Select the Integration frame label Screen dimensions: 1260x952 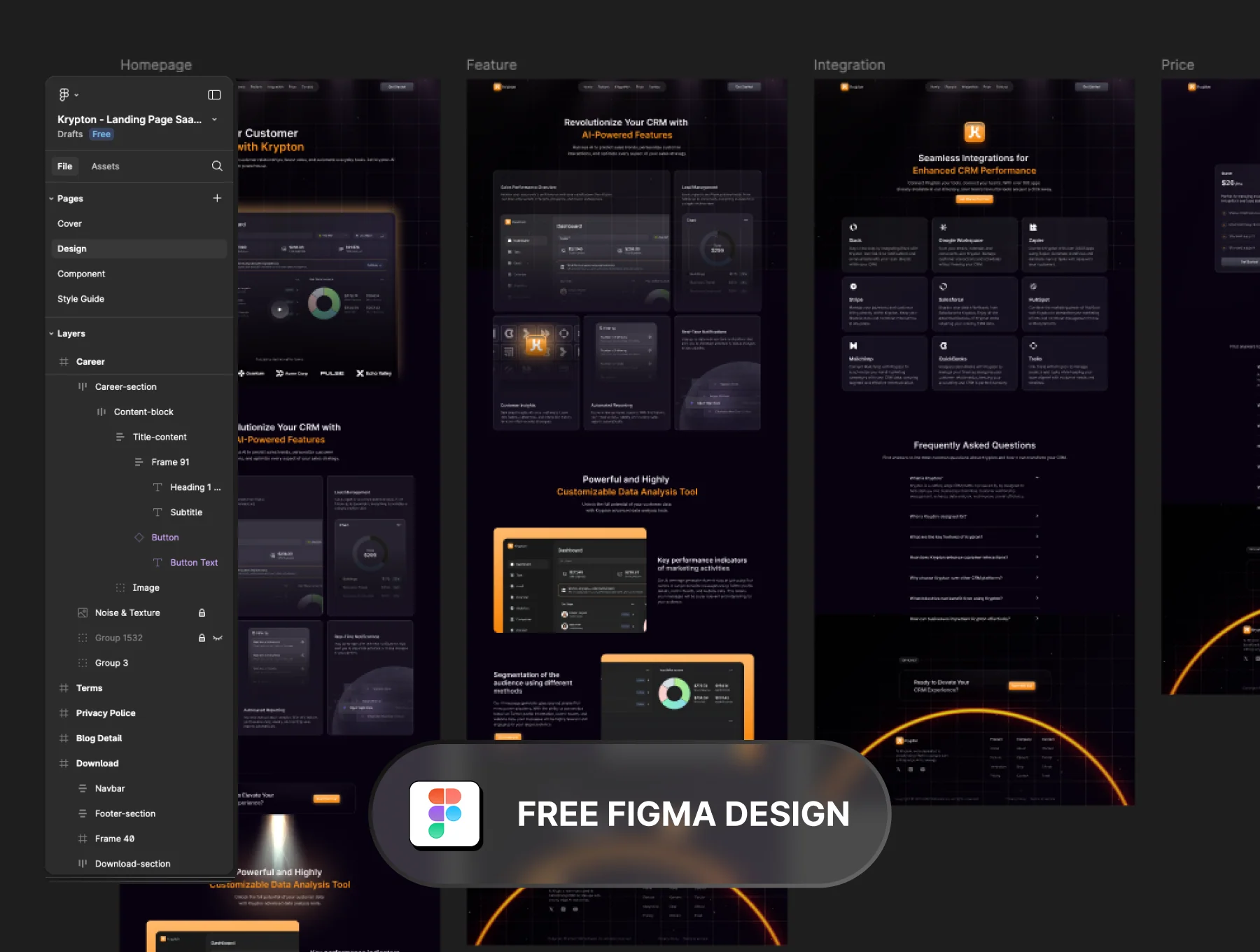pos(849,65)
